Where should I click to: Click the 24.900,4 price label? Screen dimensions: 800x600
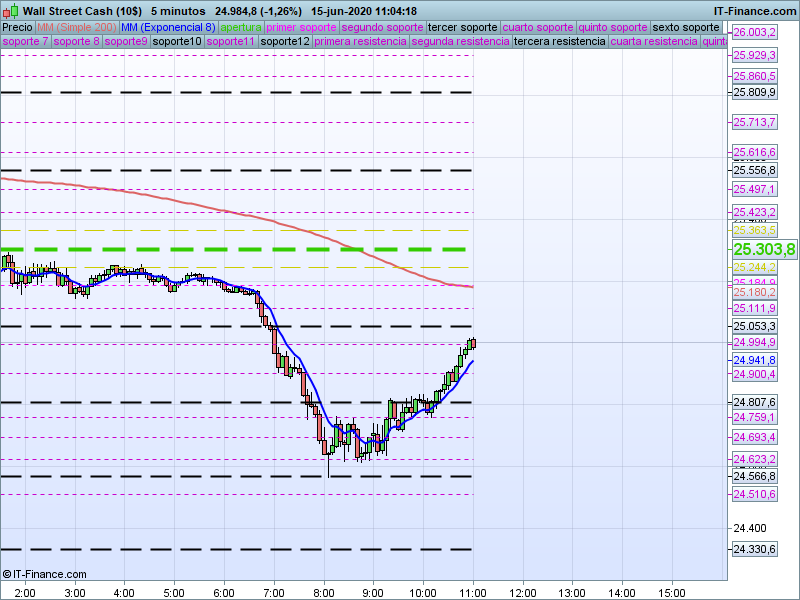pos(755,374)
